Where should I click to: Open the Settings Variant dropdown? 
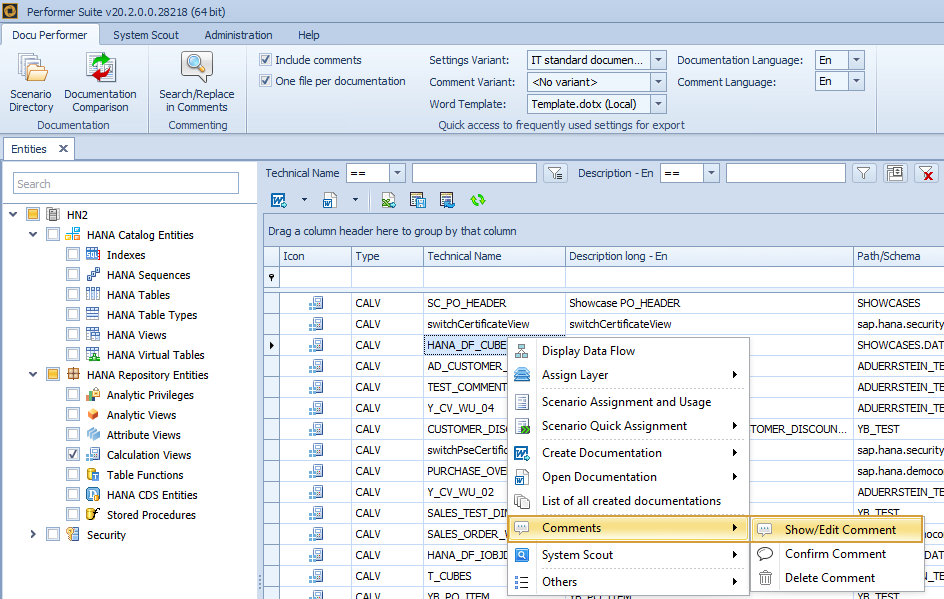pos(659,60)
